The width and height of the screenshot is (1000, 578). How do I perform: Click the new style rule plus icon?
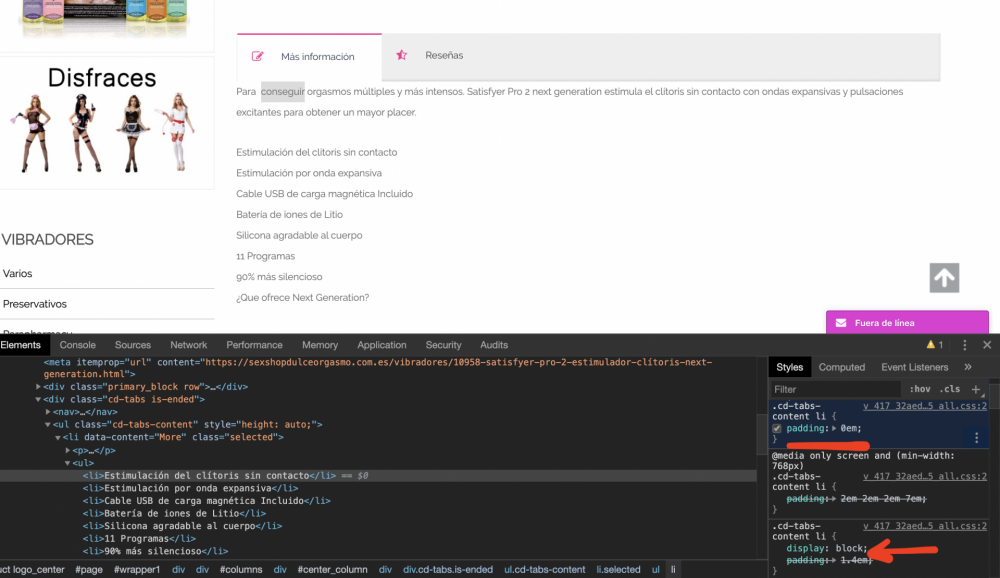pos(976,388)
